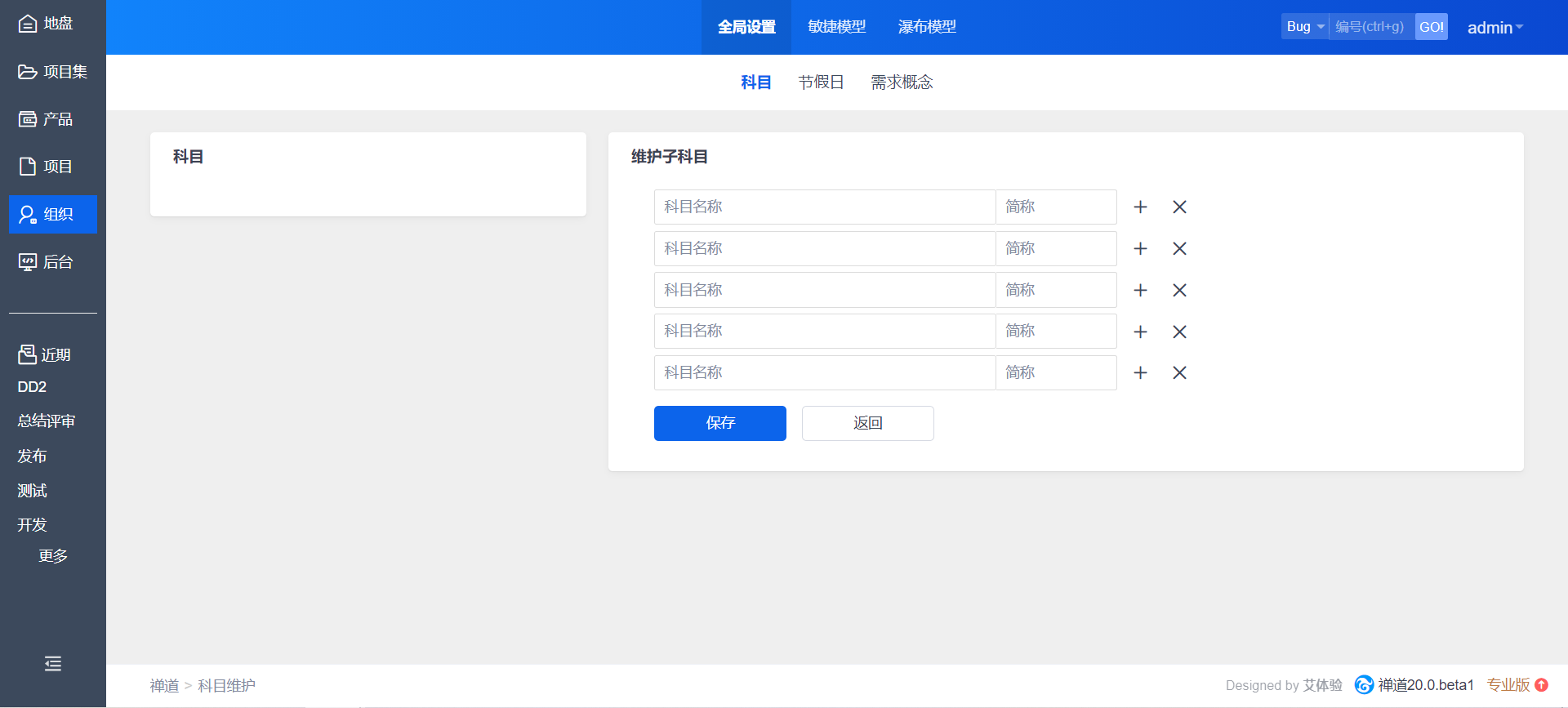This screenshot has height=708, width=1568.
Task: Focus the first 简称 input field
Action: [x=1056, y=207]
